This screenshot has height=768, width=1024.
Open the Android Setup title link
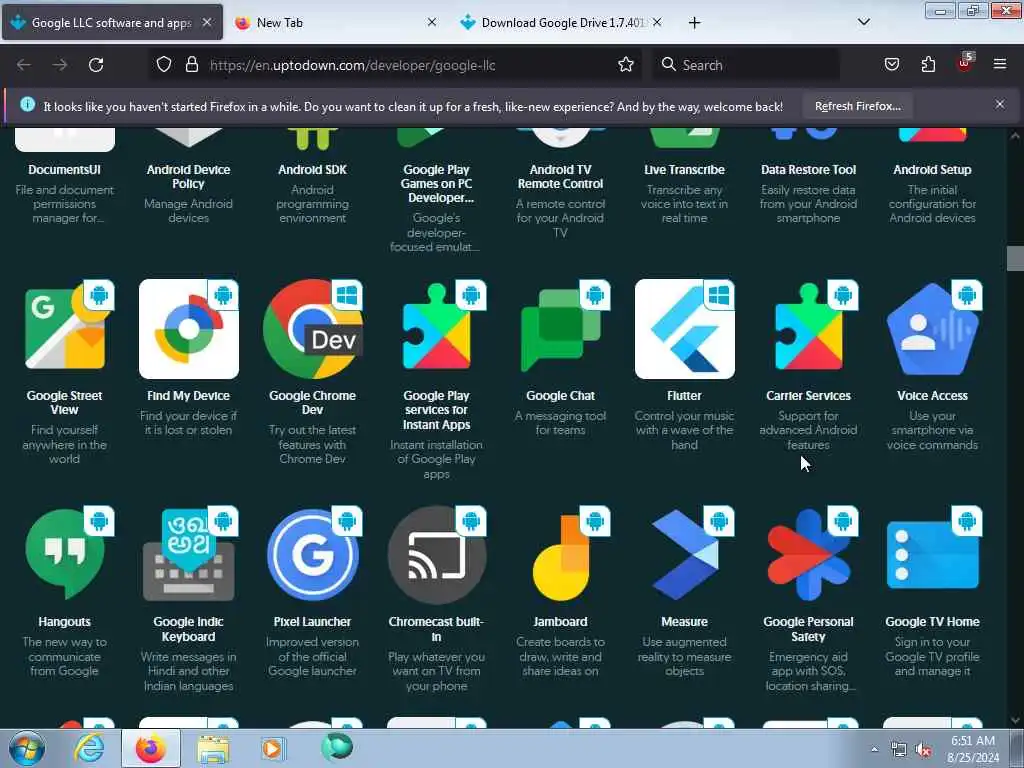933,170
